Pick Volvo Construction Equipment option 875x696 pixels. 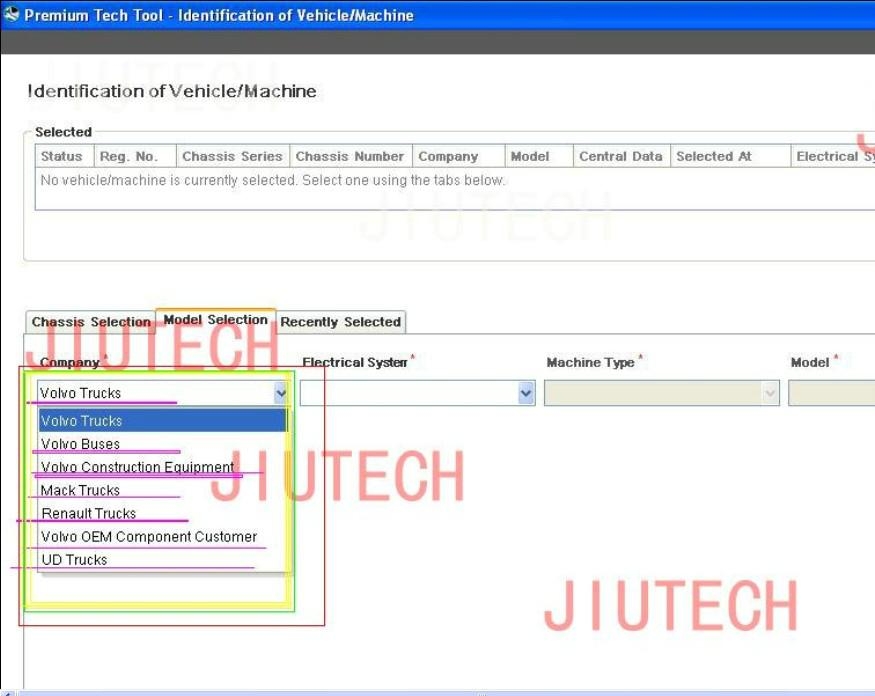[137, 467]
